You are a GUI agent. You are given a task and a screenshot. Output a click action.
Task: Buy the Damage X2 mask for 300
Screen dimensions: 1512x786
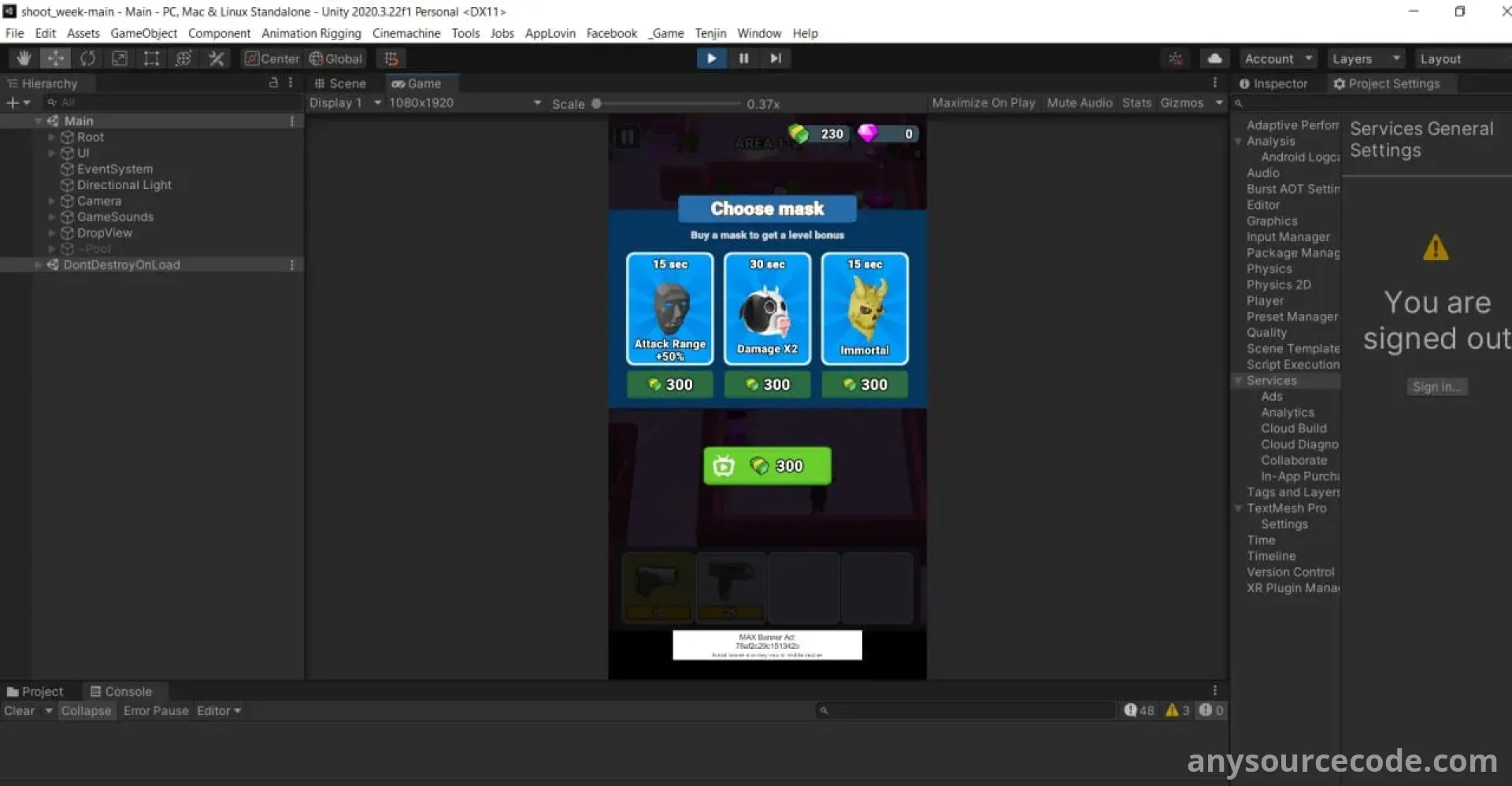coord(767,384)
